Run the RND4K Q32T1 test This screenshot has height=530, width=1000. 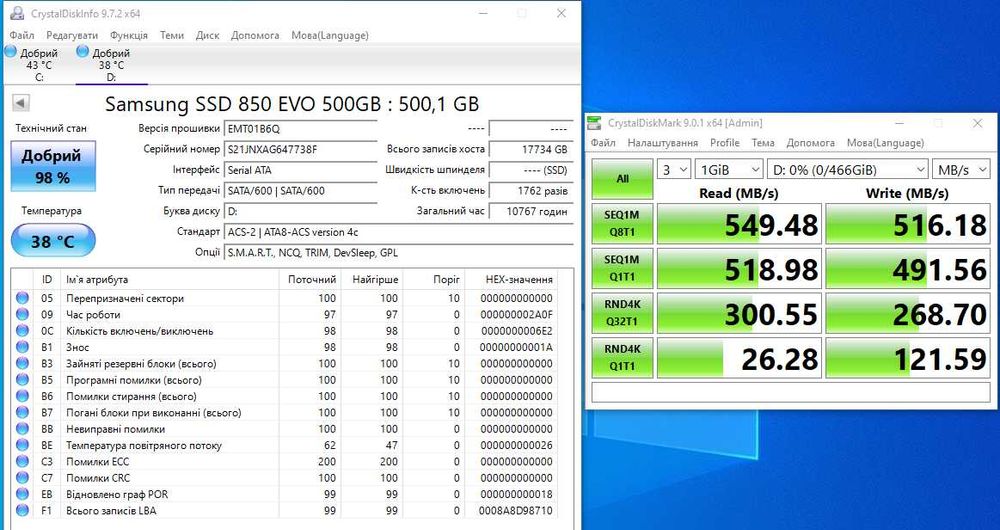622,313
